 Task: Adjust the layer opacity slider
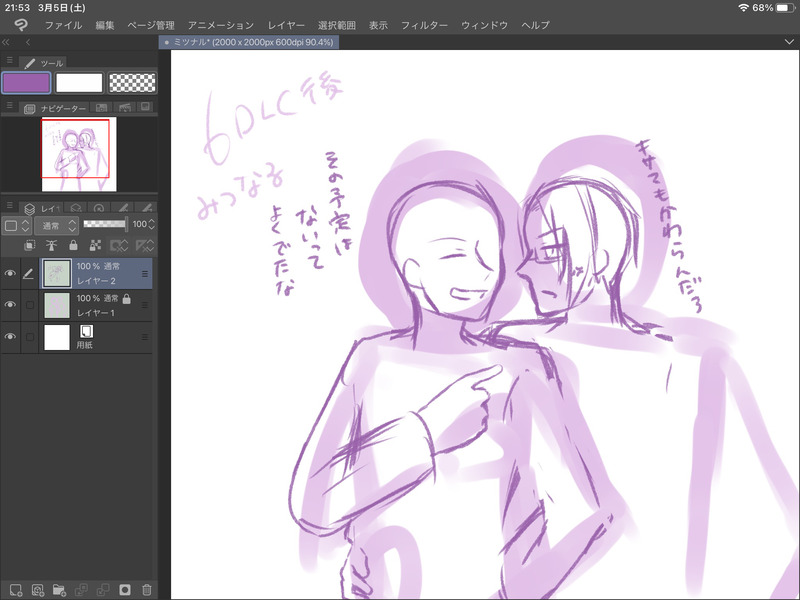[105, 224]
